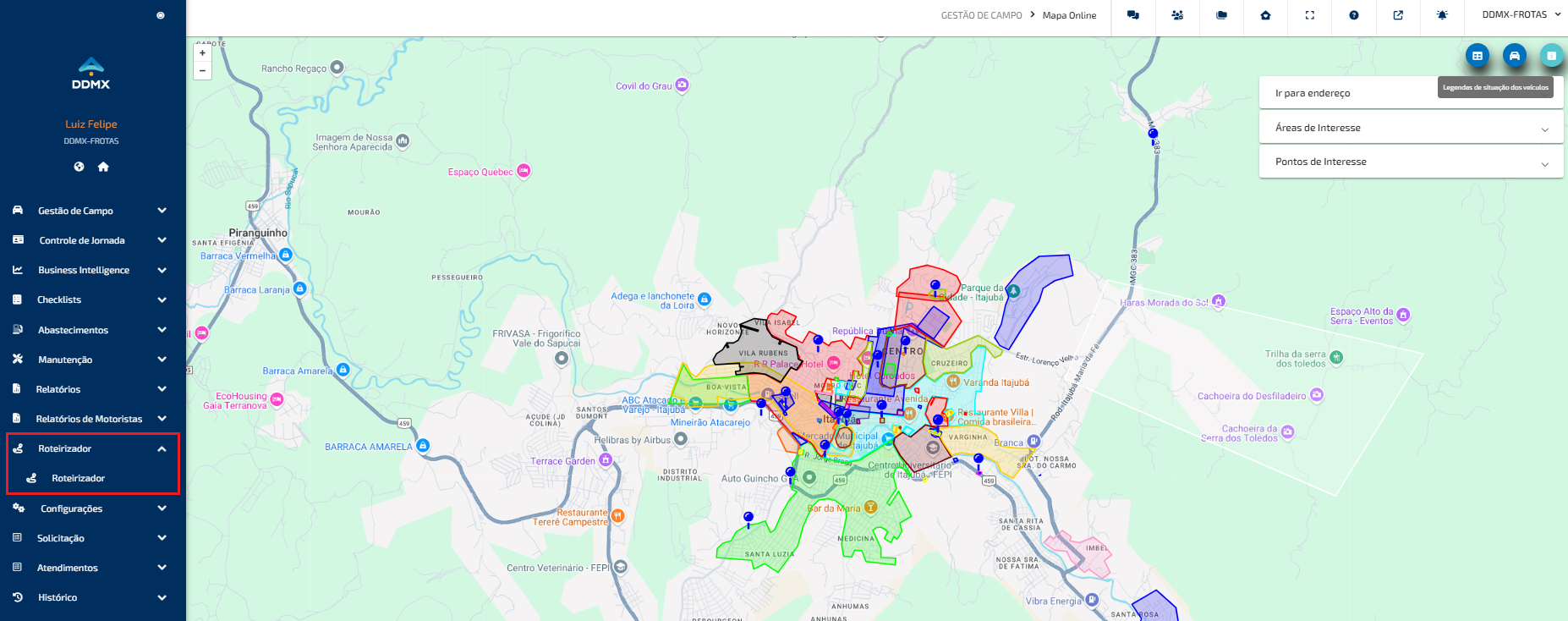Click the blue car vehicles map button
Image resolution: width=1568 pixels, height=621 pixels.
1515,56
